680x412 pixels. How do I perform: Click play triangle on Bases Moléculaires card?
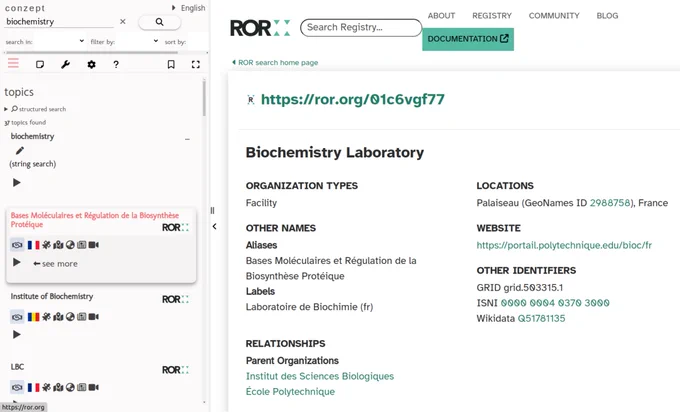(16, 262)
